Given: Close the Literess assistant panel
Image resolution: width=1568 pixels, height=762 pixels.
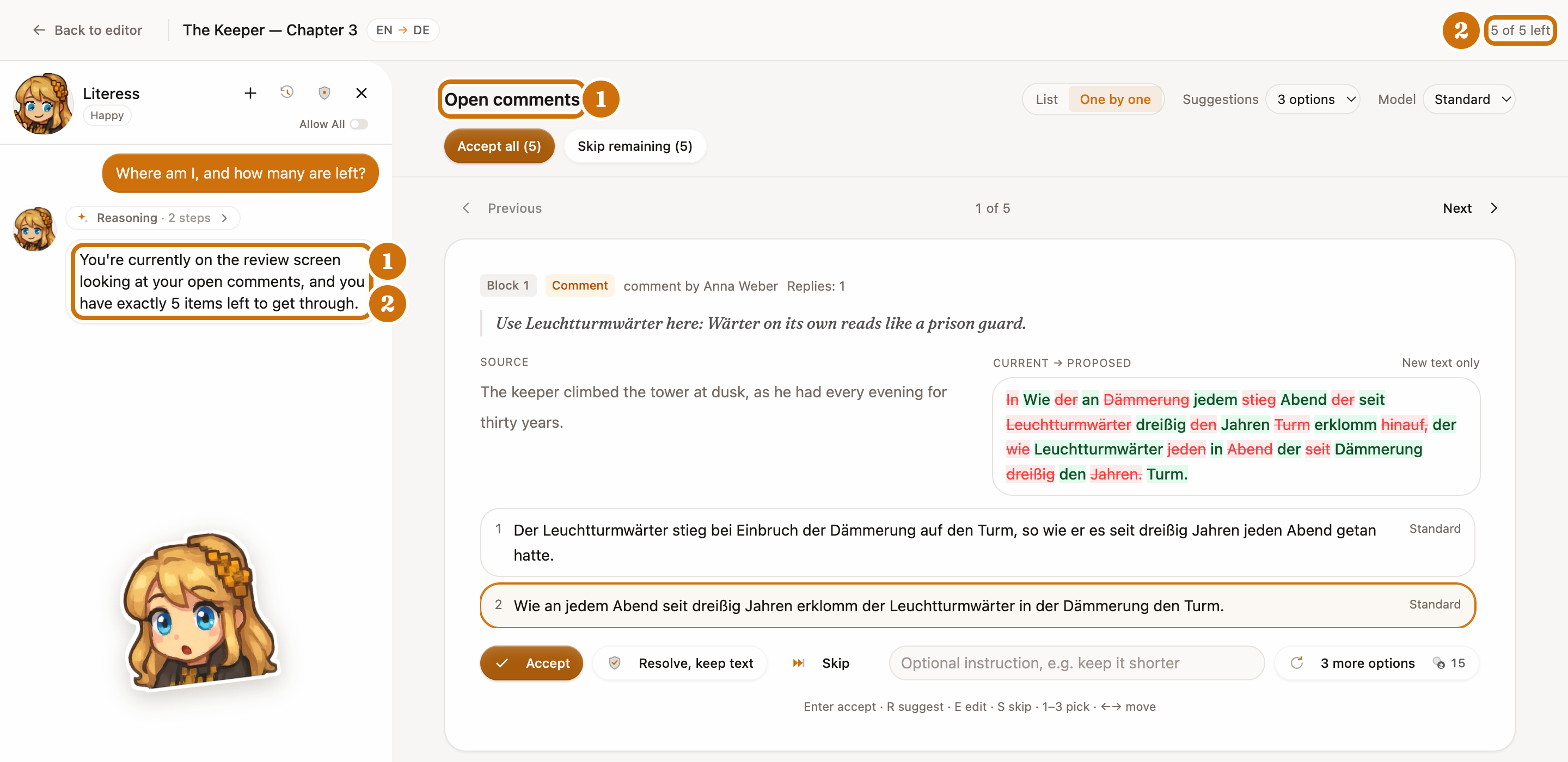Looking at the screenshot, I should point(361,93).
